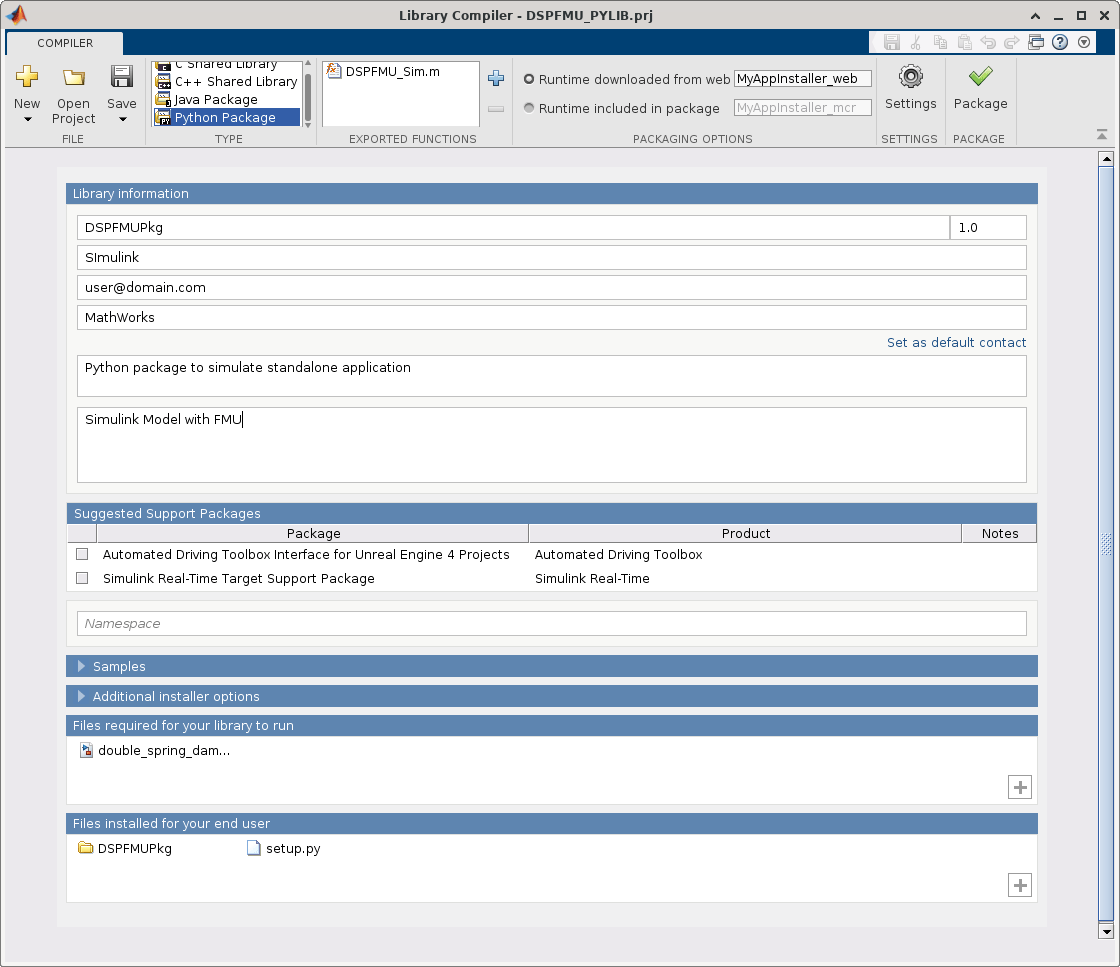
Task: Click the Package green checkmark button
Action: [980, 78]
